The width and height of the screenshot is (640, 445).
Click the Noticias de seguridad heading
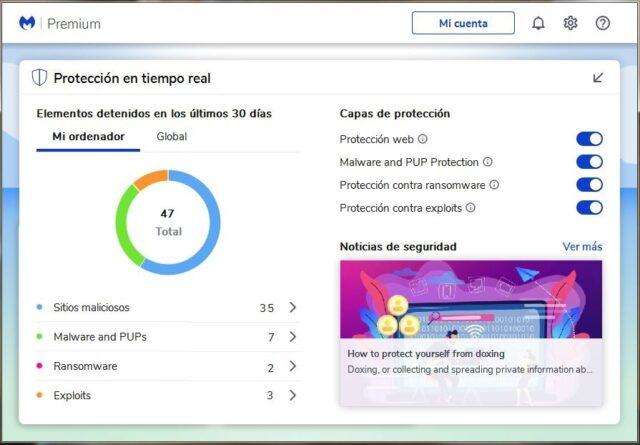[398, 247]
